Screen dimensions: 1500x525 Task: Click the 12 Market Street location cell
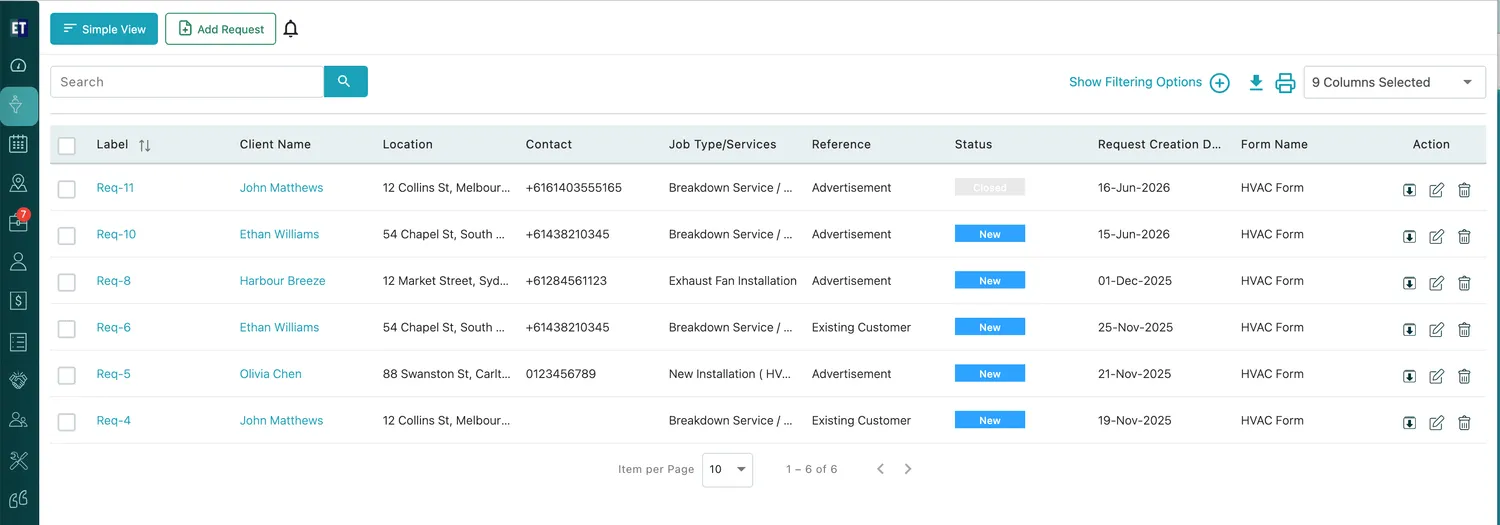coord(446,281)
